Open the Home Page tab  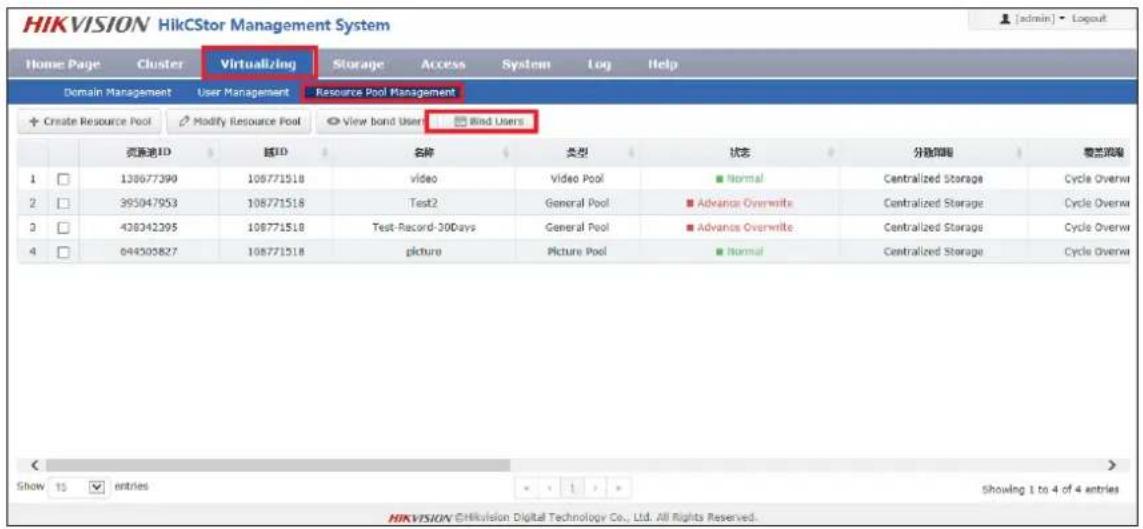point(63,65)
